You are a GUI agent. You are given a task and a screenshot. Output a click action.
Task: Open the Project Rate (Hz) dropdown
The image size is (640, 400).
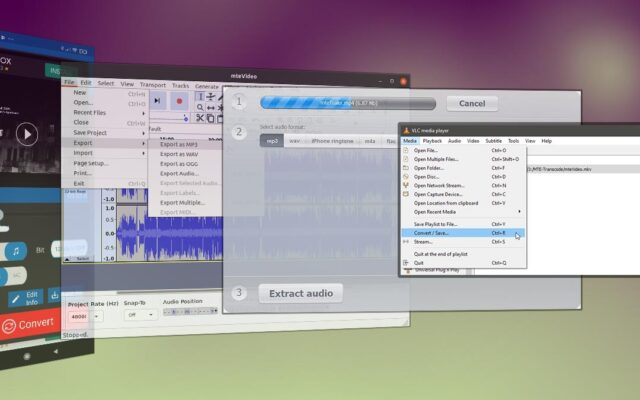[x=85, y=316]
